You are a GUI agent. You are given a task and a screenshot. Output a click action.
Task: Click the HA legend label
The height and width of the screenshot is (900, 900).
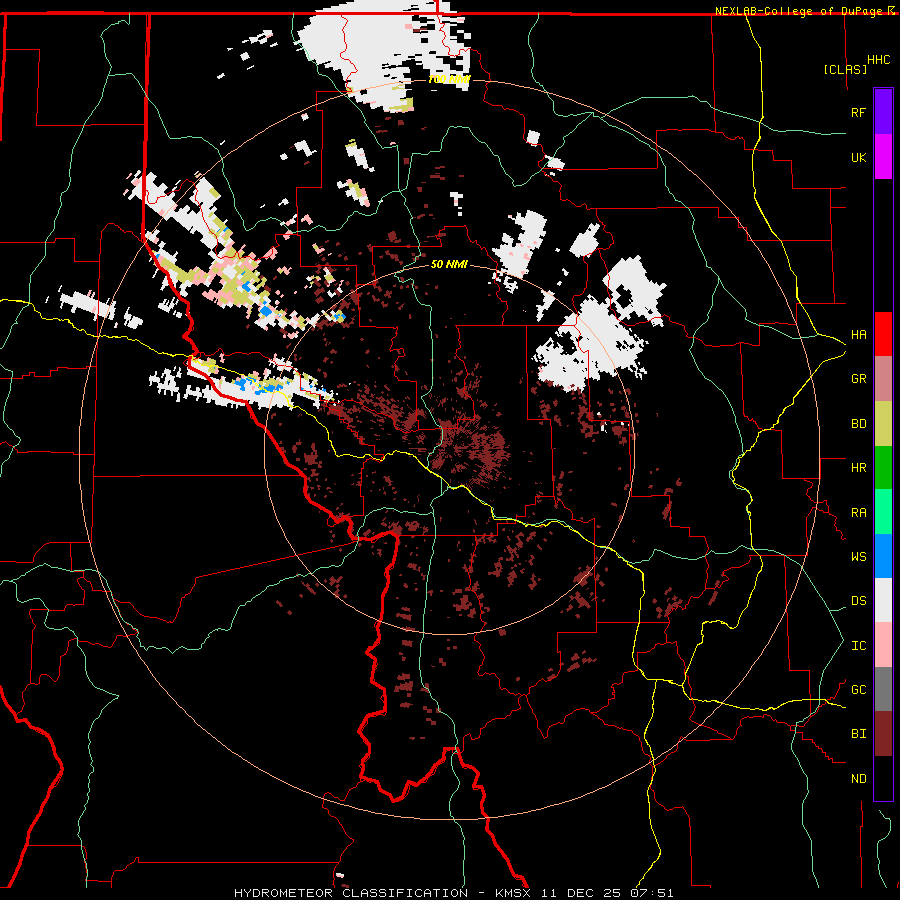pos(858,335)
